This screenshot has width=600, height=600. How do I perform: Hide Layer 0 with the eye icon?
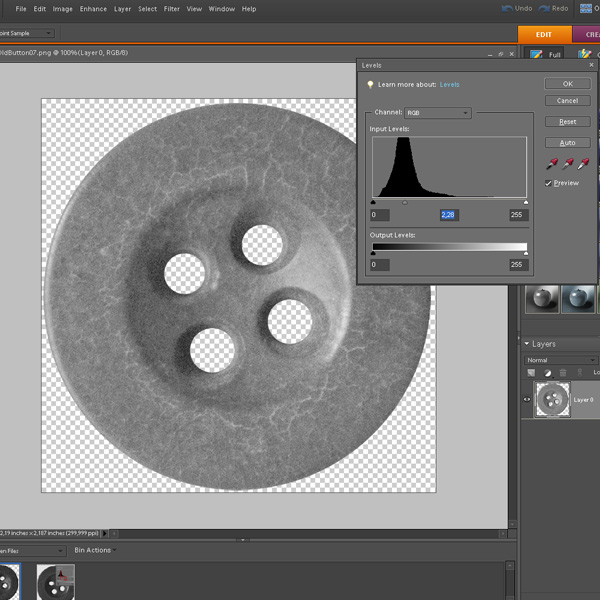(x=527, y=399)
